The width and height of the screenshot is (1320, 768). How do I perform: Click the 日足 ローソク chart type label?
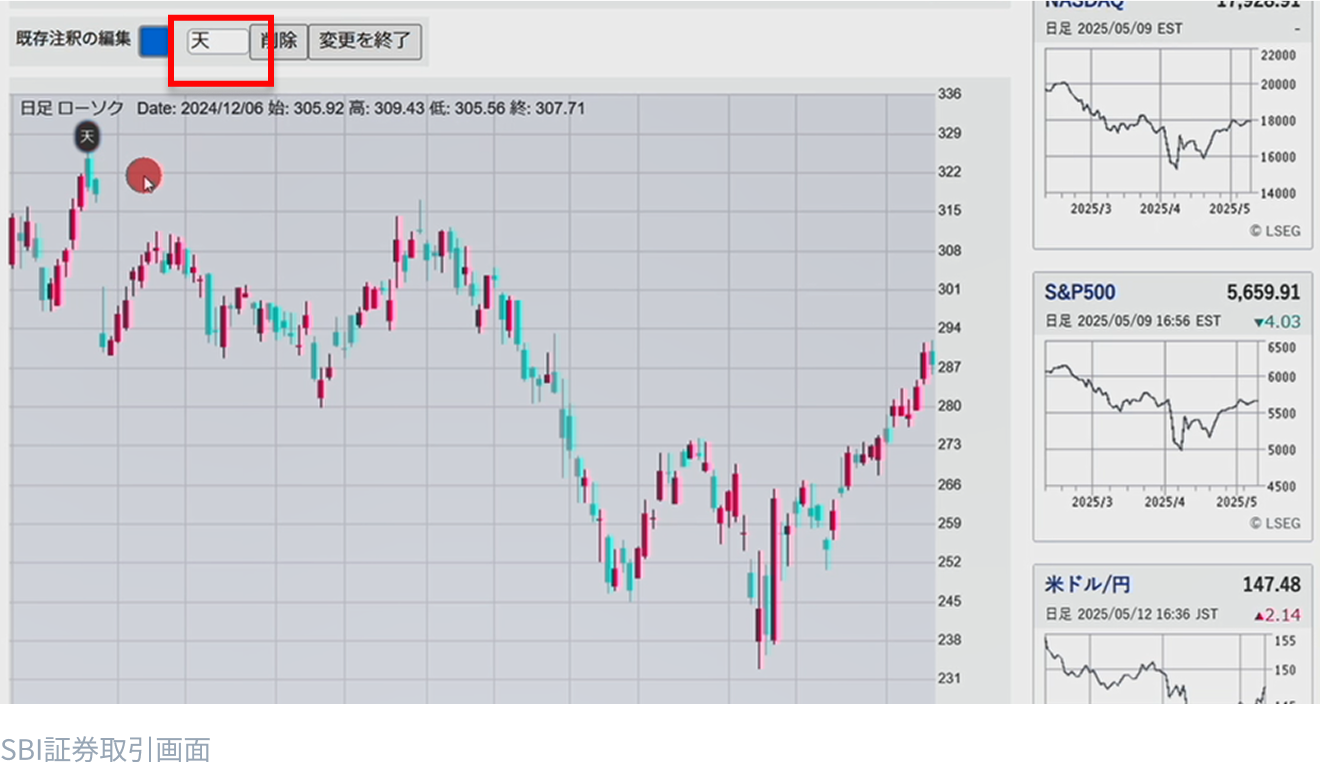(x=72, y=108)
